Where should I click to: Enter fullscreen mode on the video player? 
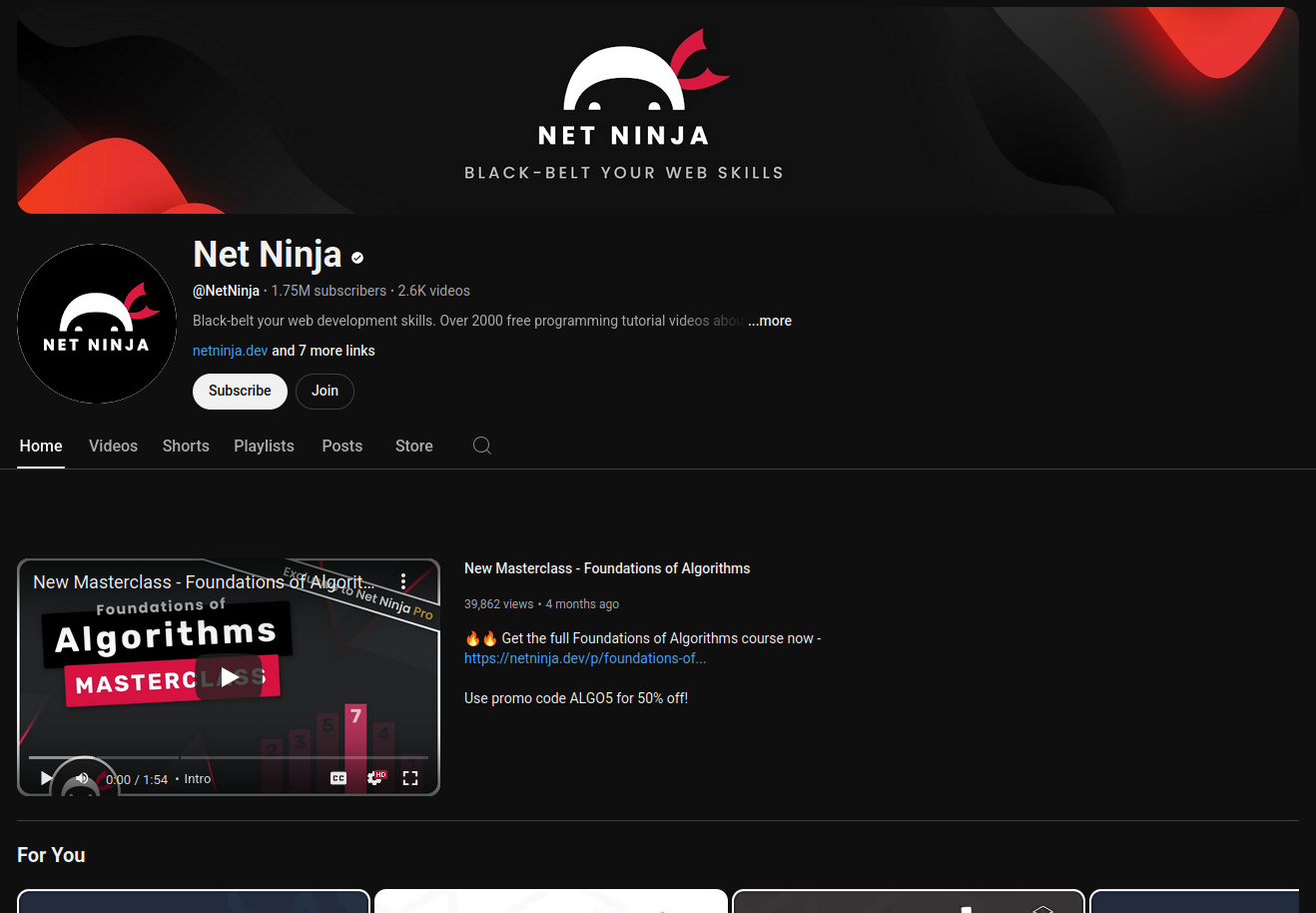click(410, 778)
